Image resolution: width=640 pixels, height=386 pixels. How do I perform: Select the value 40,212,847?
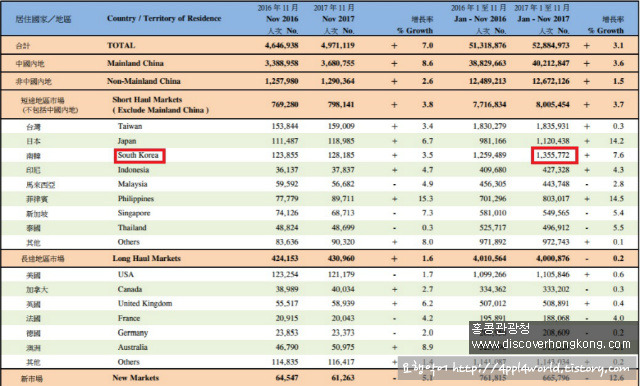click(551, 63)
